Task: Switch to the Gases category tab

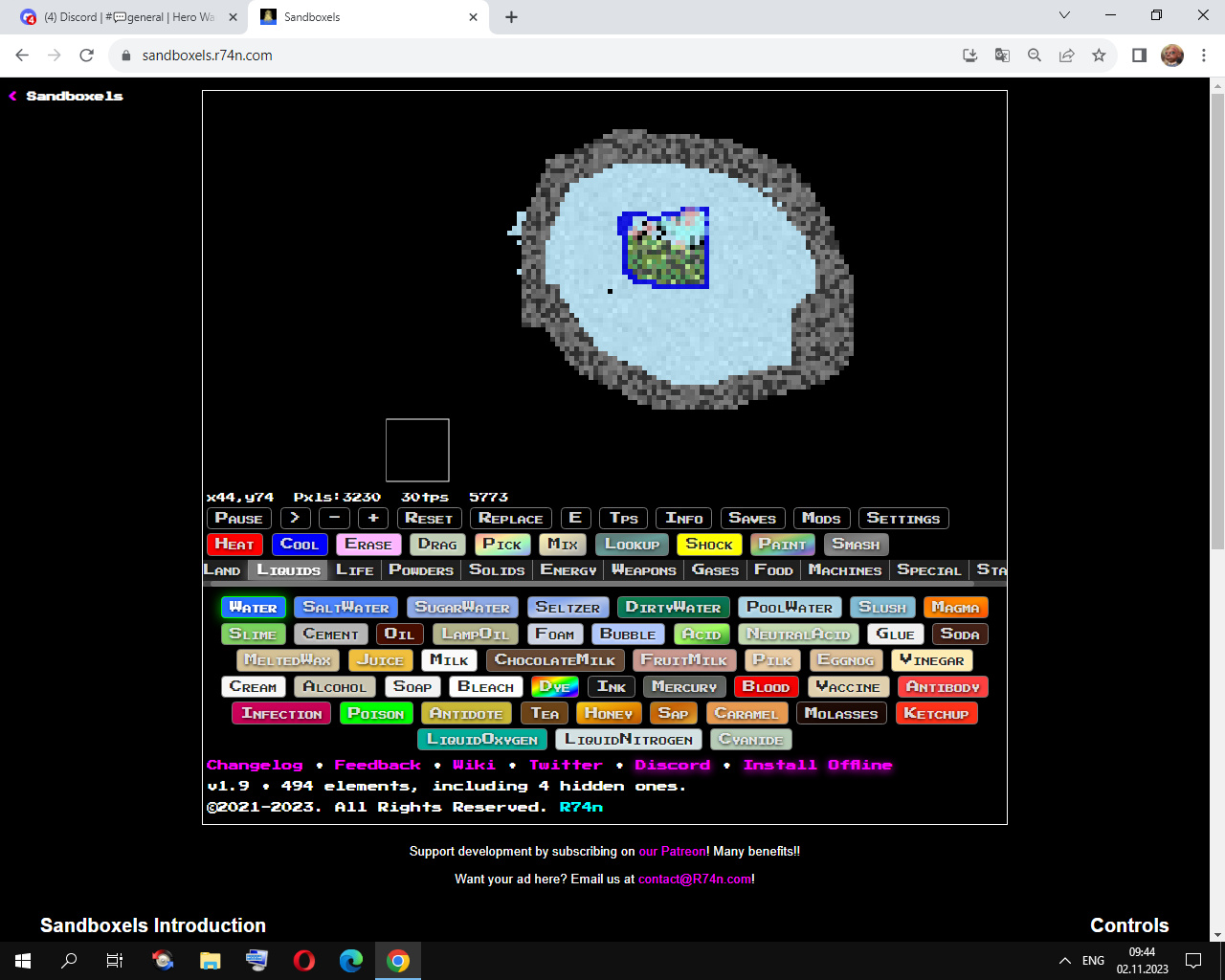Action: pyautogui.click(x=714, y=570)
